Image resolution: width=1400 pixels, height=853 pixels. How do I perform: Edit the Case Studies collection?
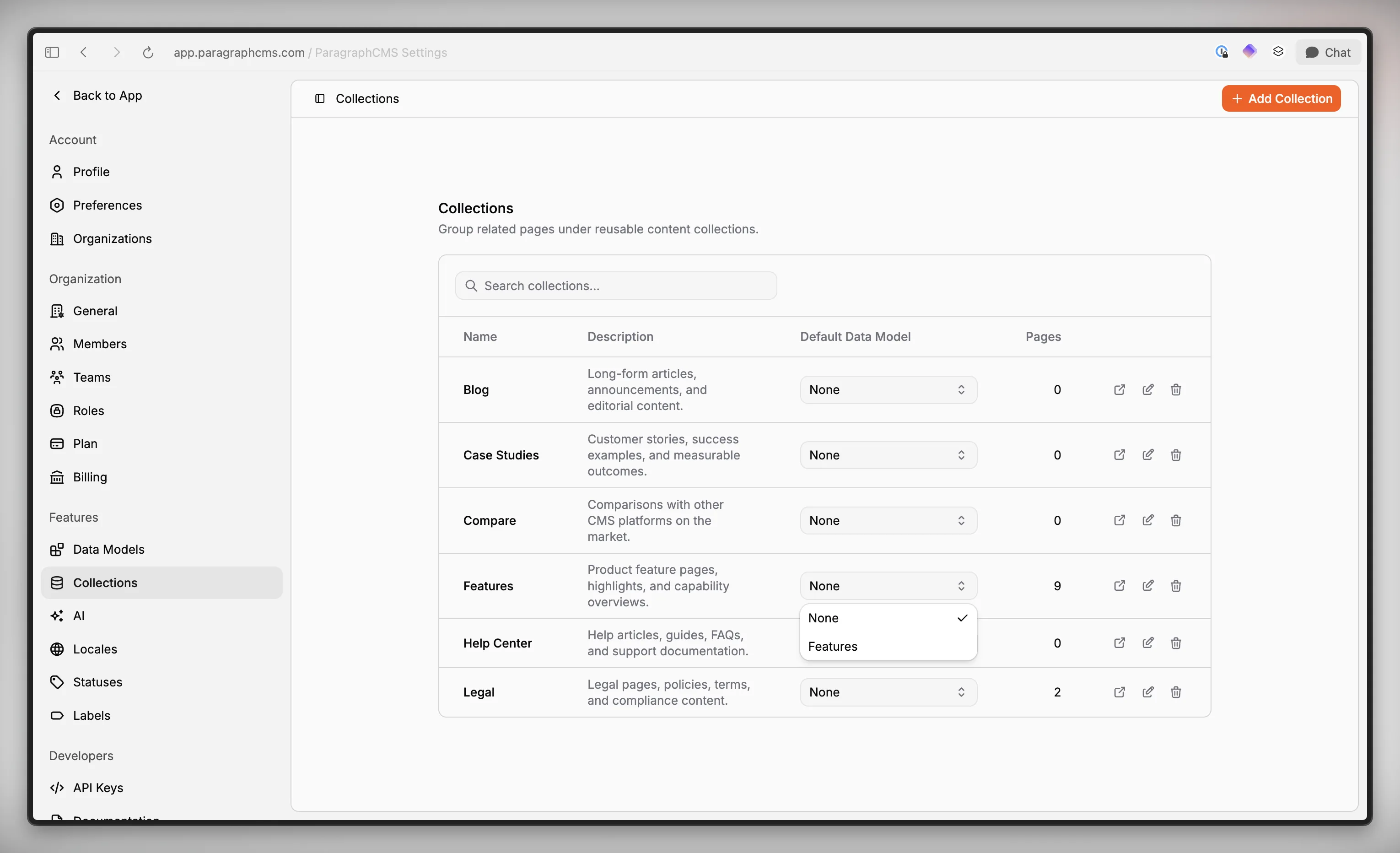(x=1148, y=455)
